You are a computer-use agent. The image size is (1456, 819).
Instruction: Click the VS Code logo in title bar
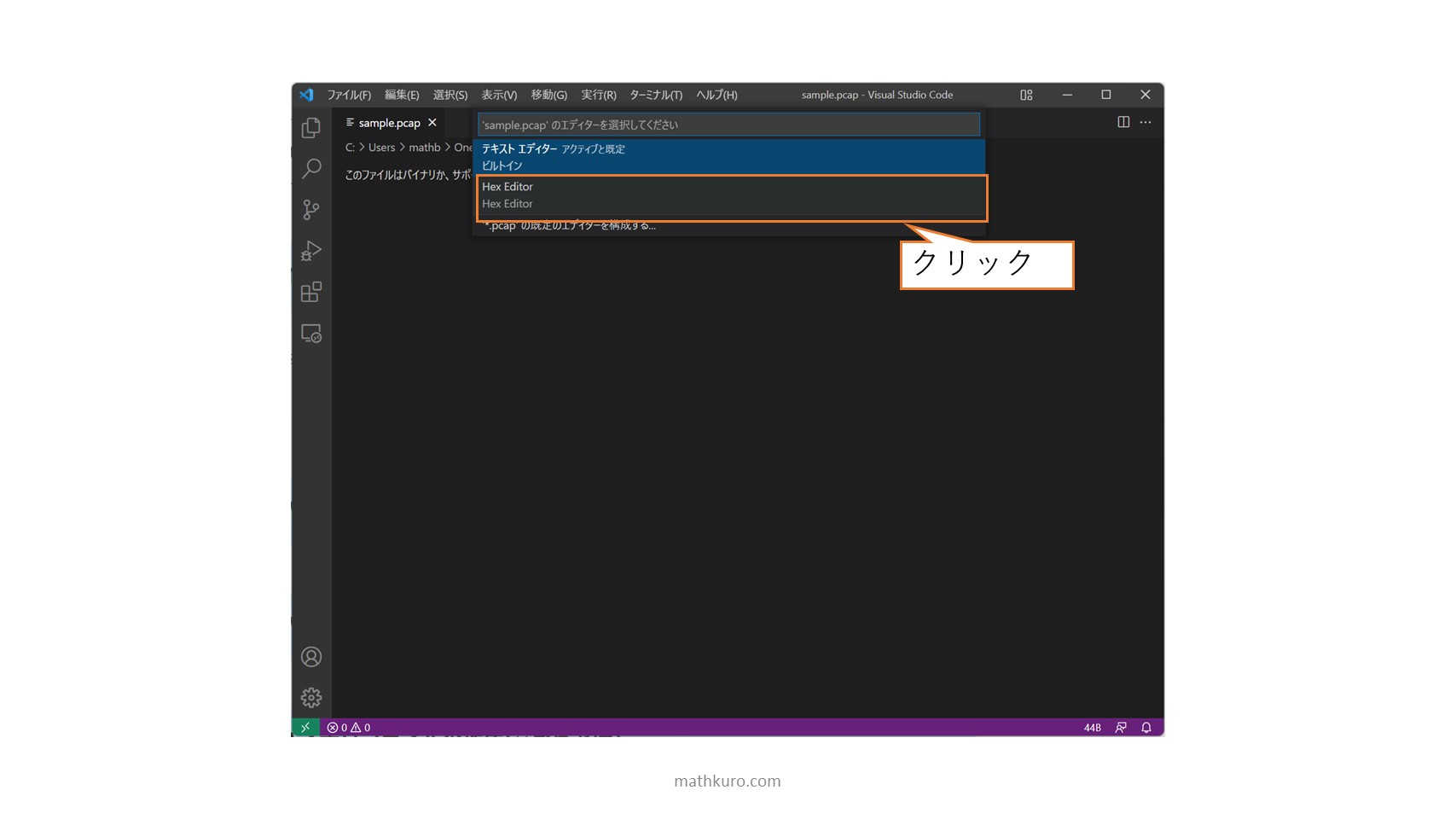pos(307,95)
